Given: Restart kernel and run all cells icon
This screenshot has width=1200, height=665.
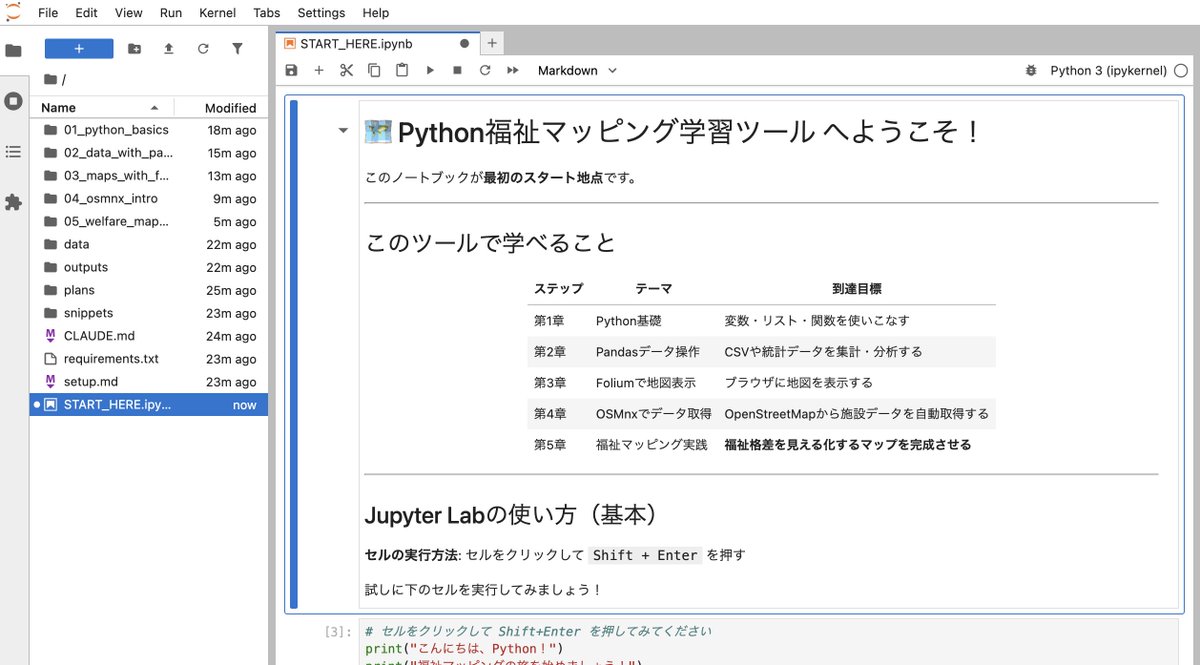Looking at the screenshot, I should click(513, 70).
